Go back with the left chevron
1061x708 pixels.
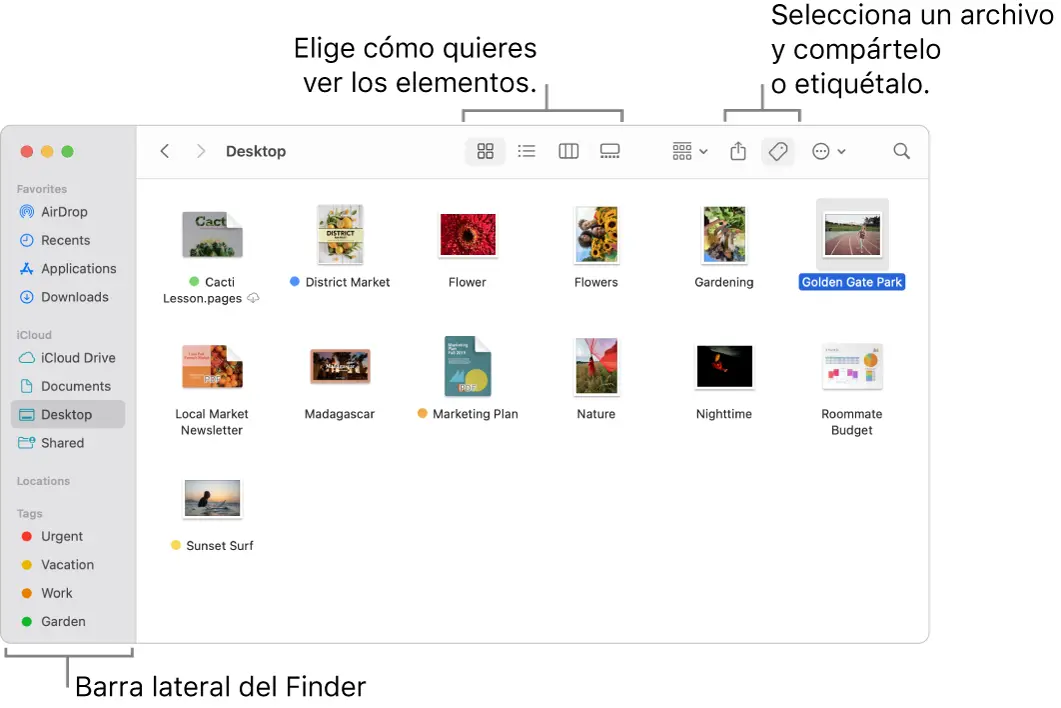(x=165, y=151)
